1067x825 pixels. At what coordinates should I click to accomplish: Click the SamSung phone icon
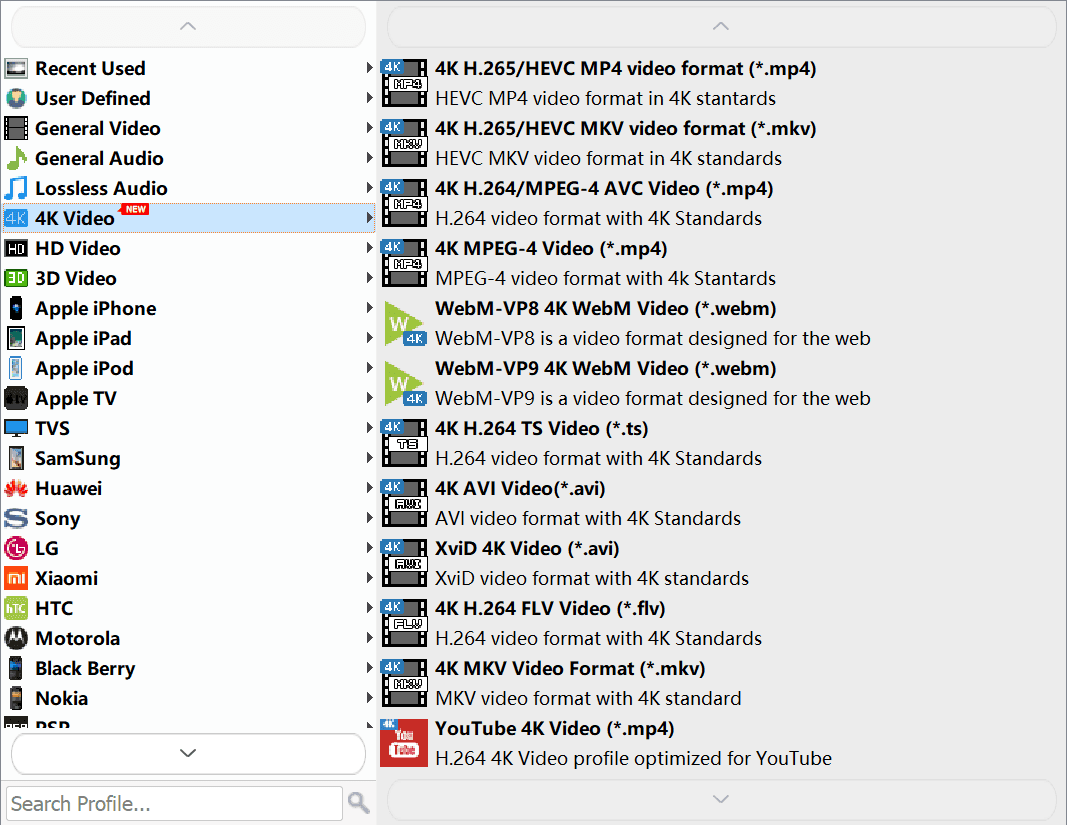(x=16, y=458)
